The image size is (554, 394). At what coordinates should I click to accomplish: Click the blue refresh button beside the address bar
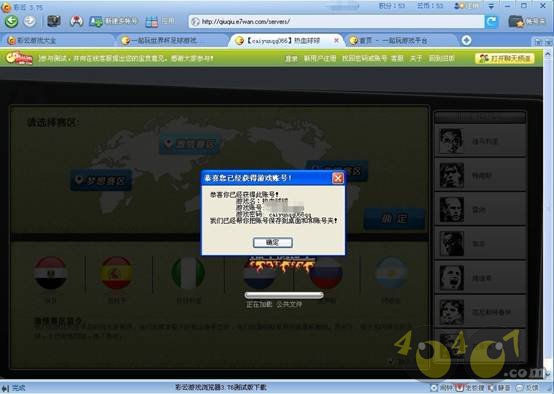[x=491, y=22]
